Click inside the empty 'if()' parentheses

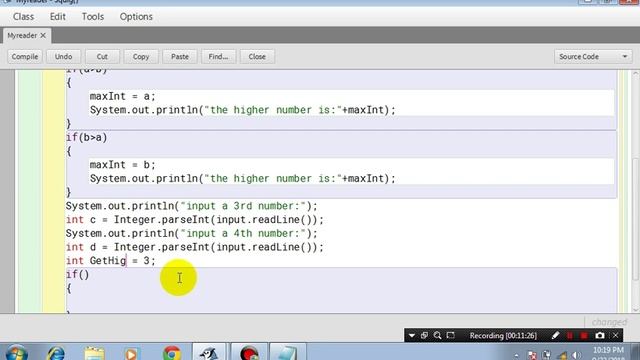coord(83,275)
